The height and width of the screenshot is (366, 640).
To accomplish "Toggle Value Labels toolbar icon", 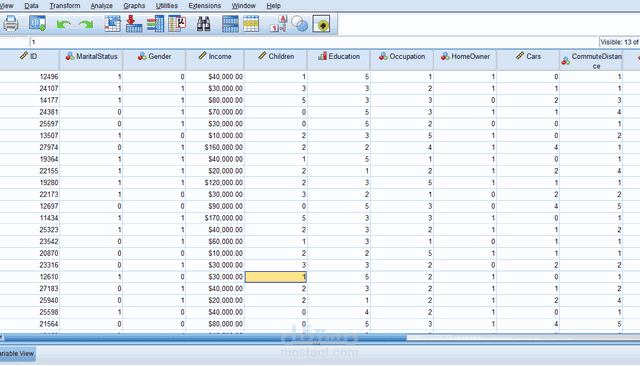I will click(279, 24).
